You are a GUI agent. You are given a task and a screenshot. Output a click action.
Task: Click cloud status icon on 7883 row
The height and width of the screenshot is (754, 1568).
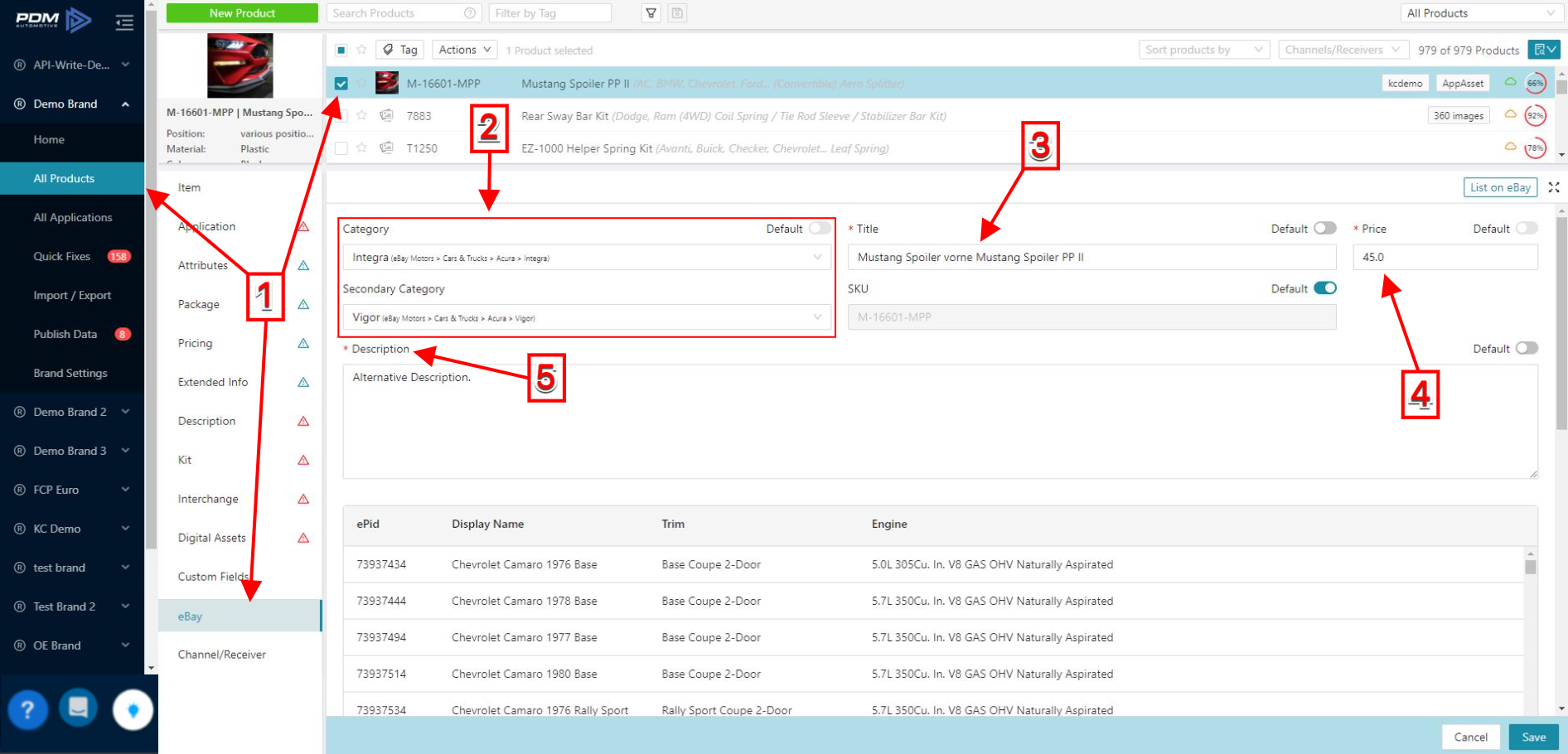(1511, 114)
